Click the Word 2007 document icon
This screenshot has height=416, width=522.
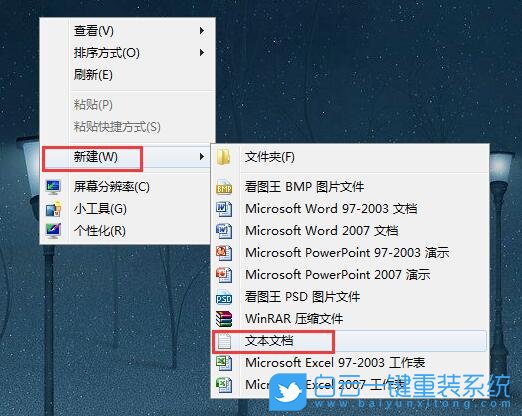coord(224,231)
